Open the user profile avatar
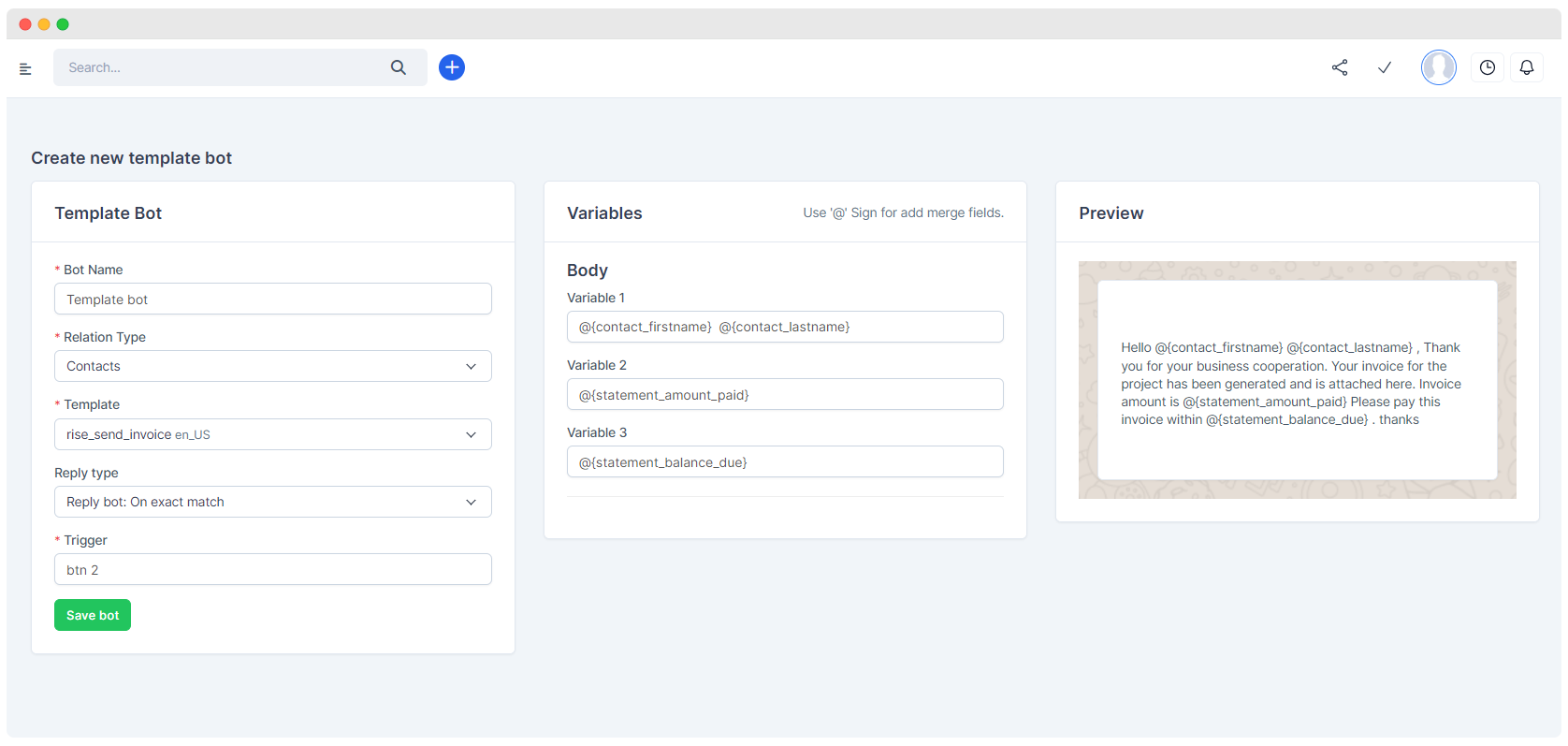Image resolution: width=1568 pixels, height=746 pixels. [x=1438, y=67]
